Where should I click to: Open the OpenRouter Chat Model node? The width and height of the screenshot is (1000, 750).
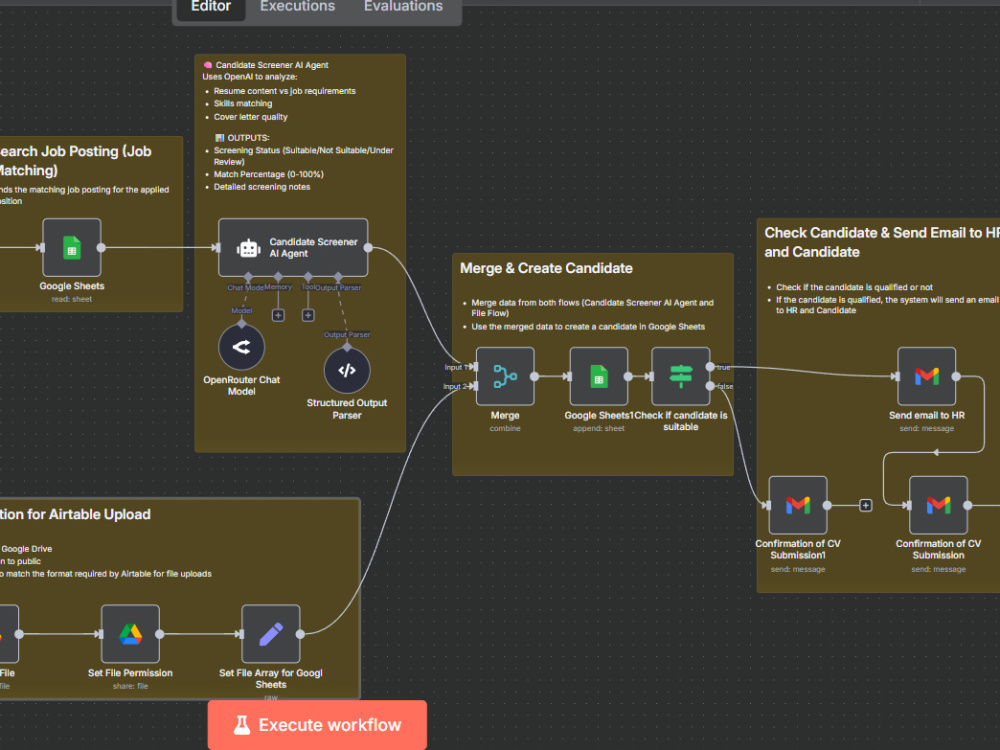click(x=241, y=347)
